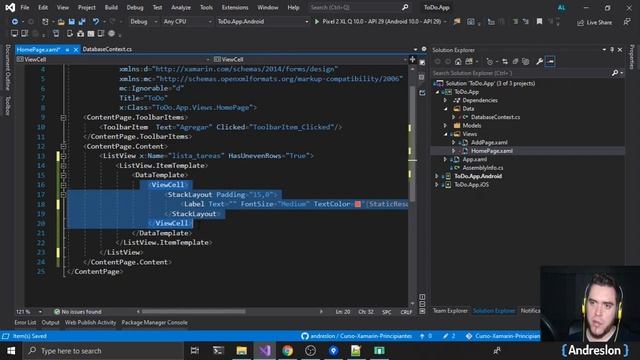Pin the HomePage.xaml tab
Viewport: 640px width, 360px height.
[x=67, y=49]
